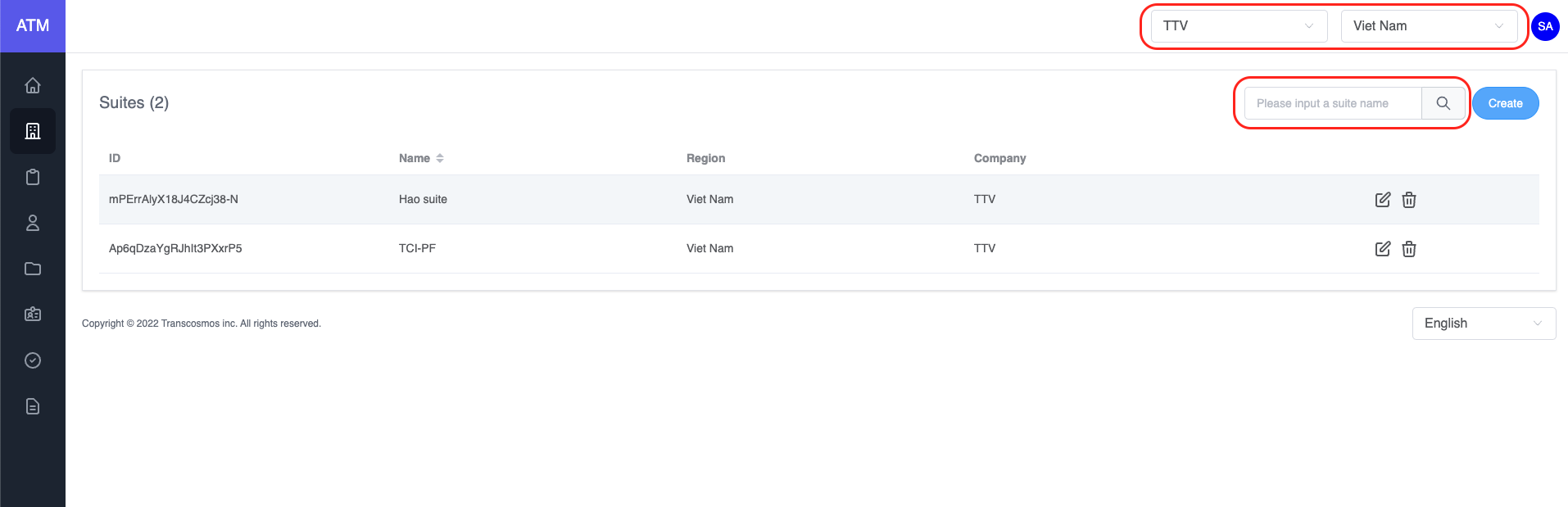Edit the TCI-PF suite
Viewport: 1568px width, 507px height.
coord(1383,249)
